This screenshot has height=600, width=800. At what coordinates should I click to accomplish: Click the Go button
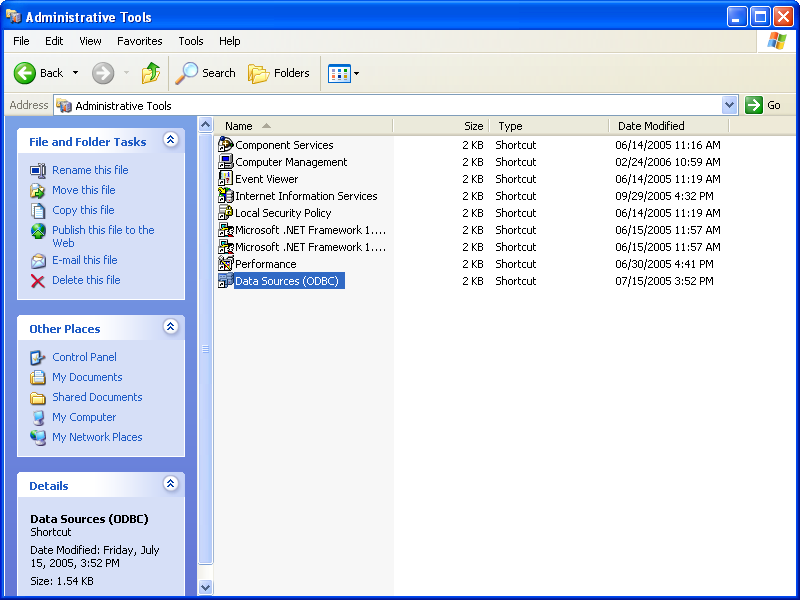[763, 105]
